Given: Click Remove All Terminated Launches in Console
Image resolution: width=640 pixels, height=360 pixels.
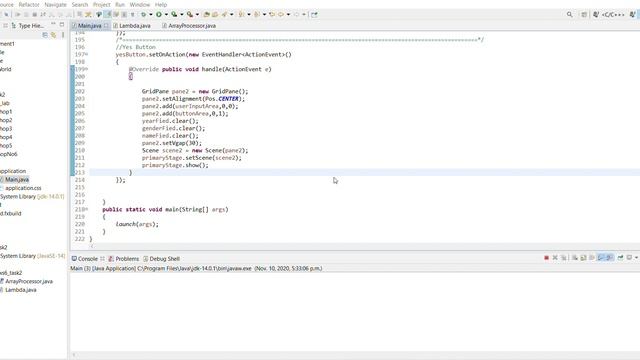Looking at the screenshot, I should click(564, 258).
